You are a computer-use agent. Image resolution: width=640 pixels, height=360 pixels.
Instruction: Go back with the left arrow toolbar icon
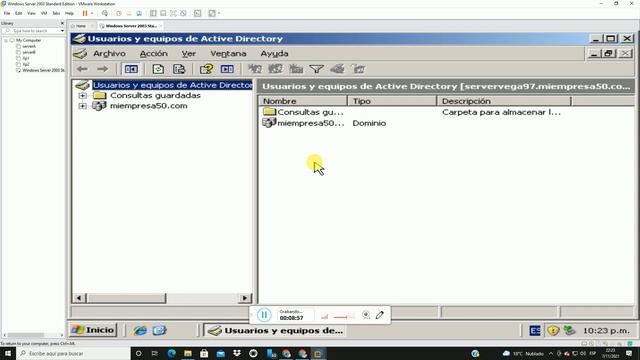tap(82, 69)
